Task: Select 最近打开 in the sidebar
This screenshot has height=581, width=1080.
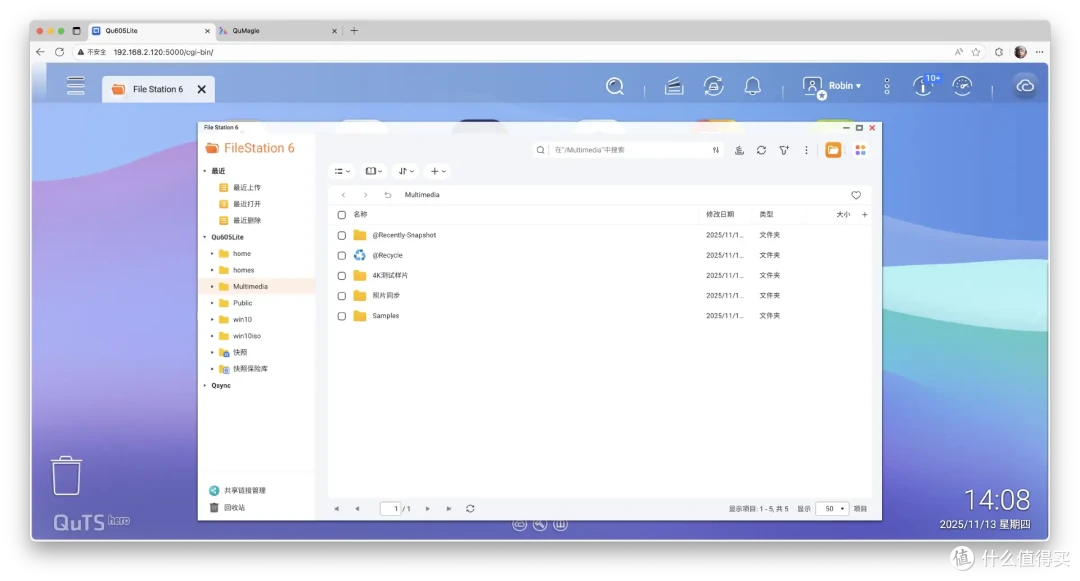Action: pyautogui.click(x=247, y=204)
